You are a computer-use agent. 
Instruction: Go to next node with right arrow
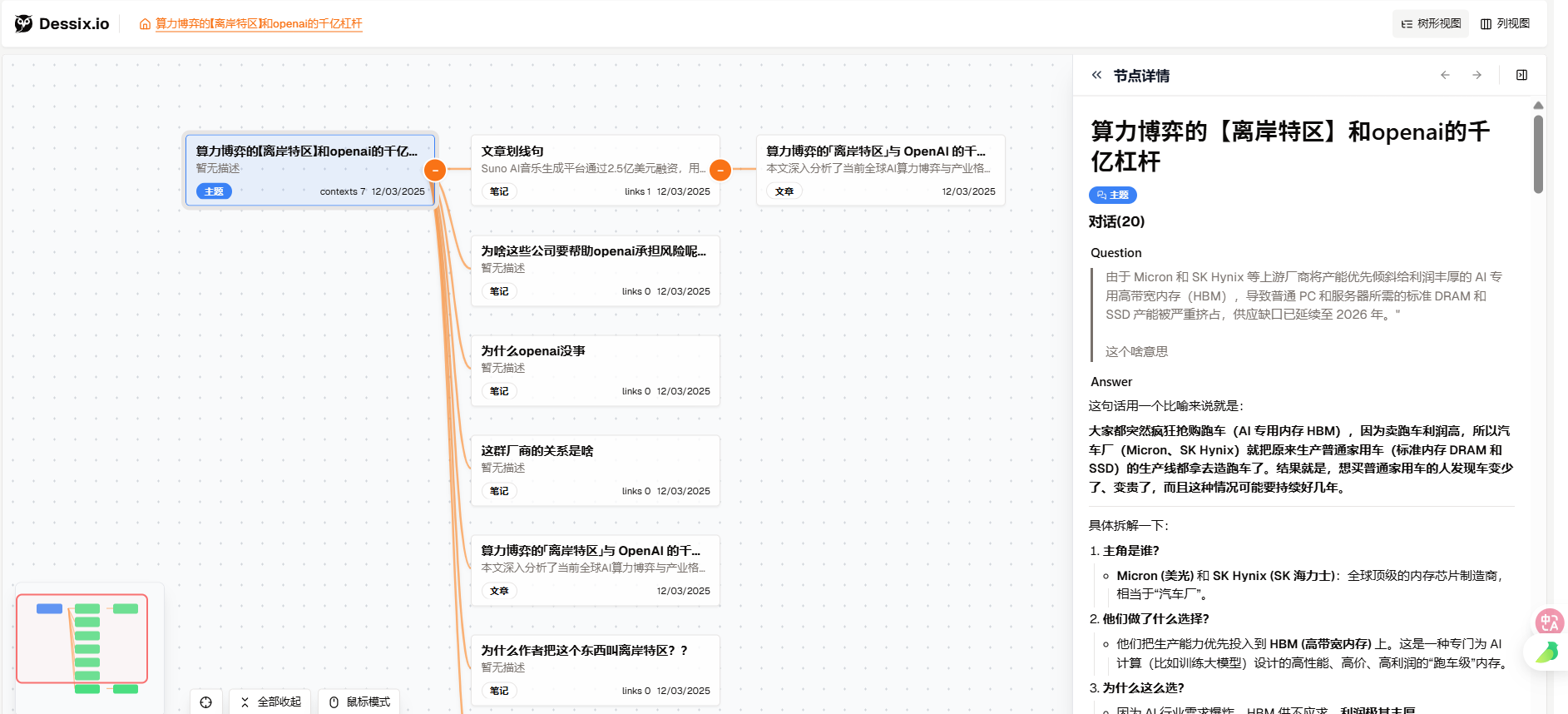coord(1476,75)
